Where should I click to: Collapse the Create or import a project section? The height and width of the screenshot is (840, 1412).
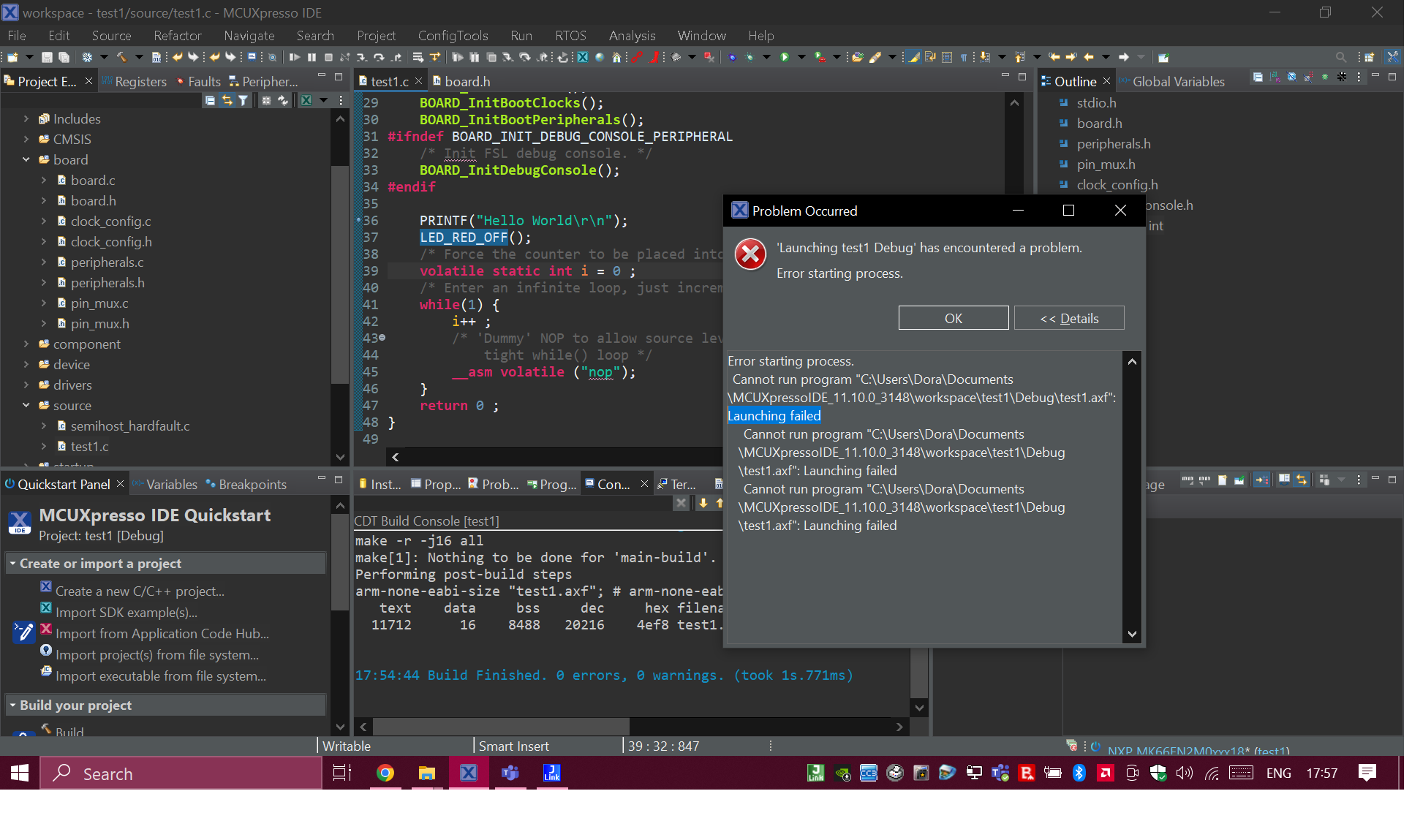13,564
